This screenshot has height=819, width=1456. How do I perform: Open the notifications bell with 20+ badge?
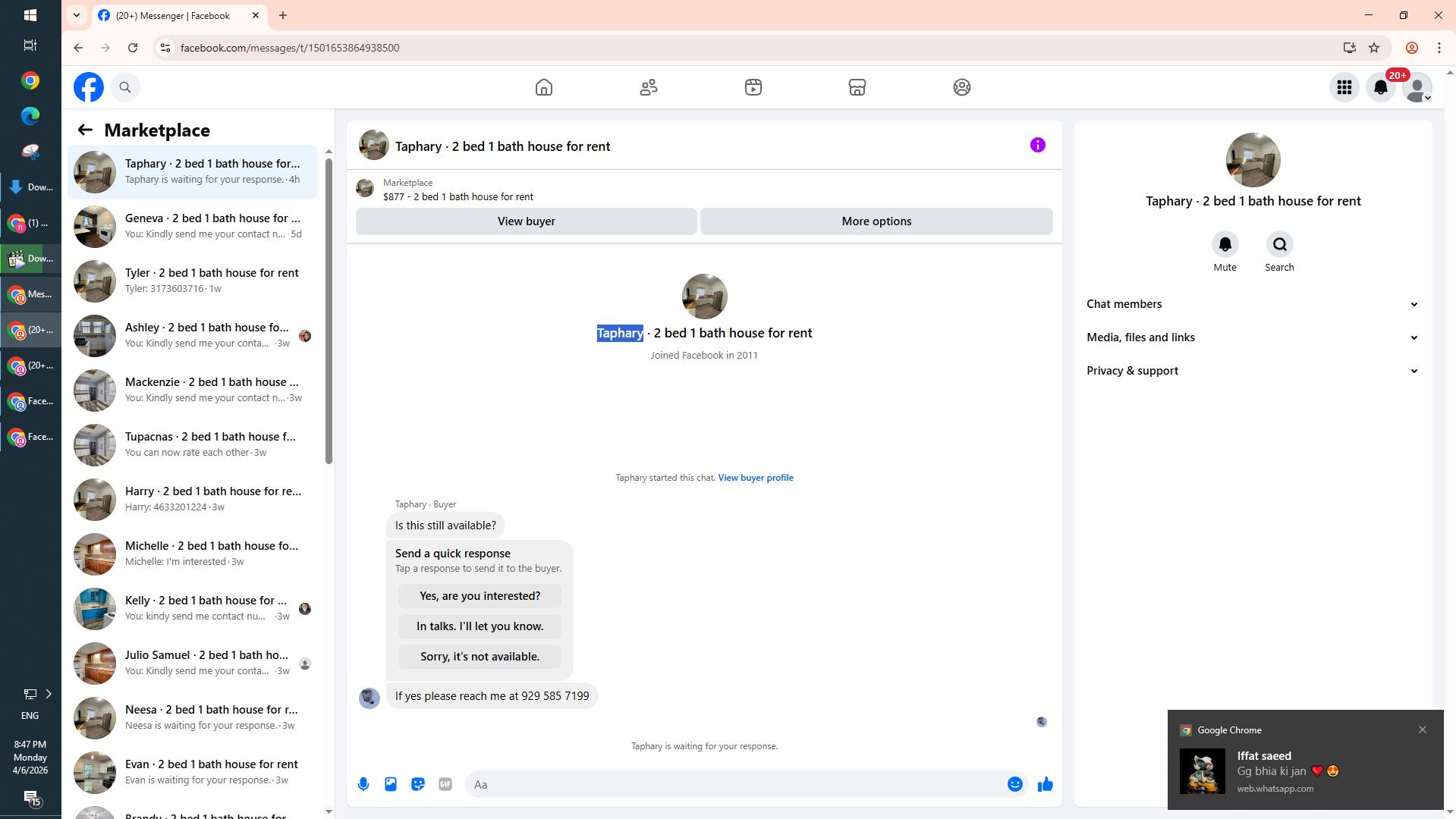pos(1381,87)
